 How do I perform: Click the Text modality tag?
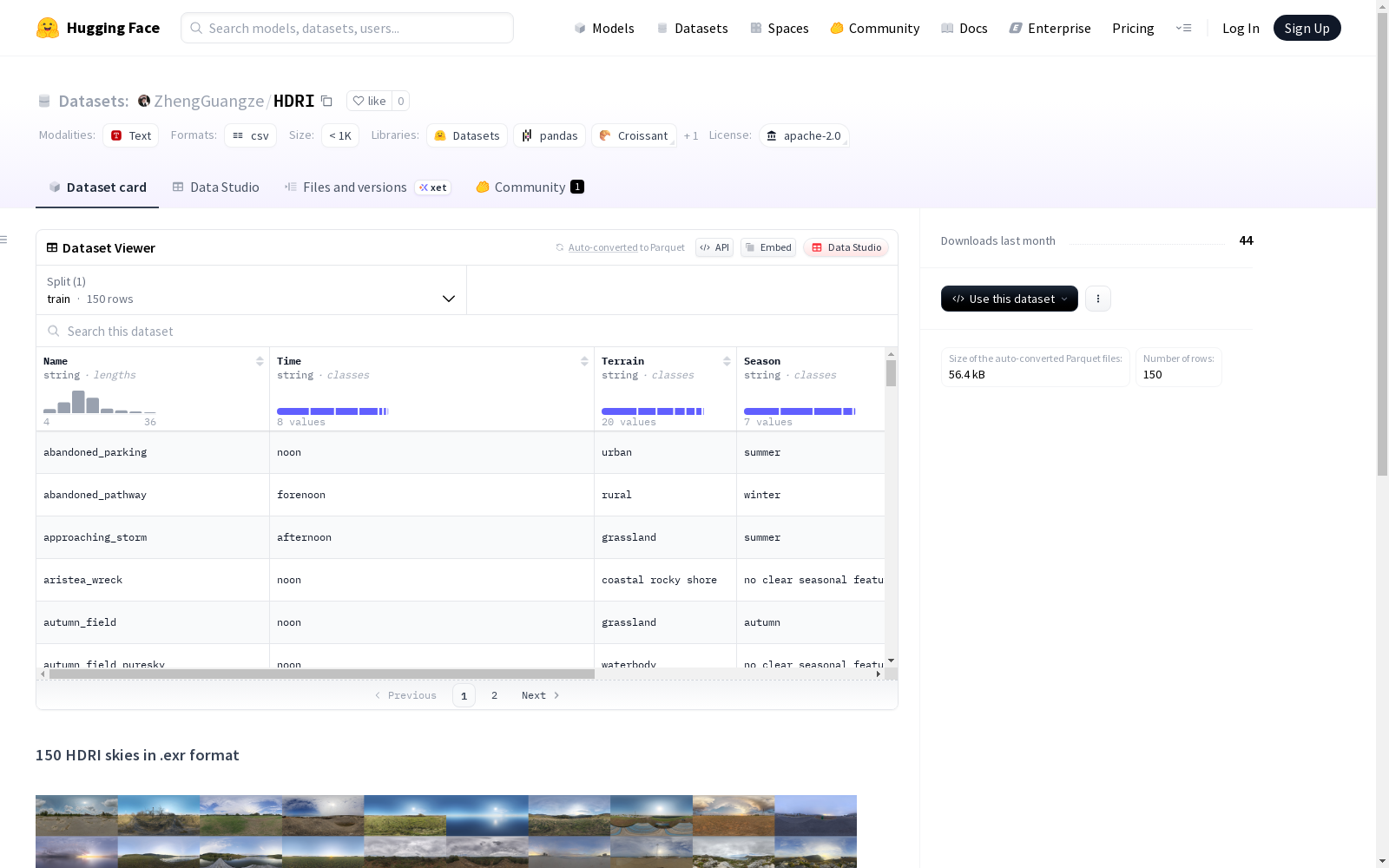click(131, 135)
